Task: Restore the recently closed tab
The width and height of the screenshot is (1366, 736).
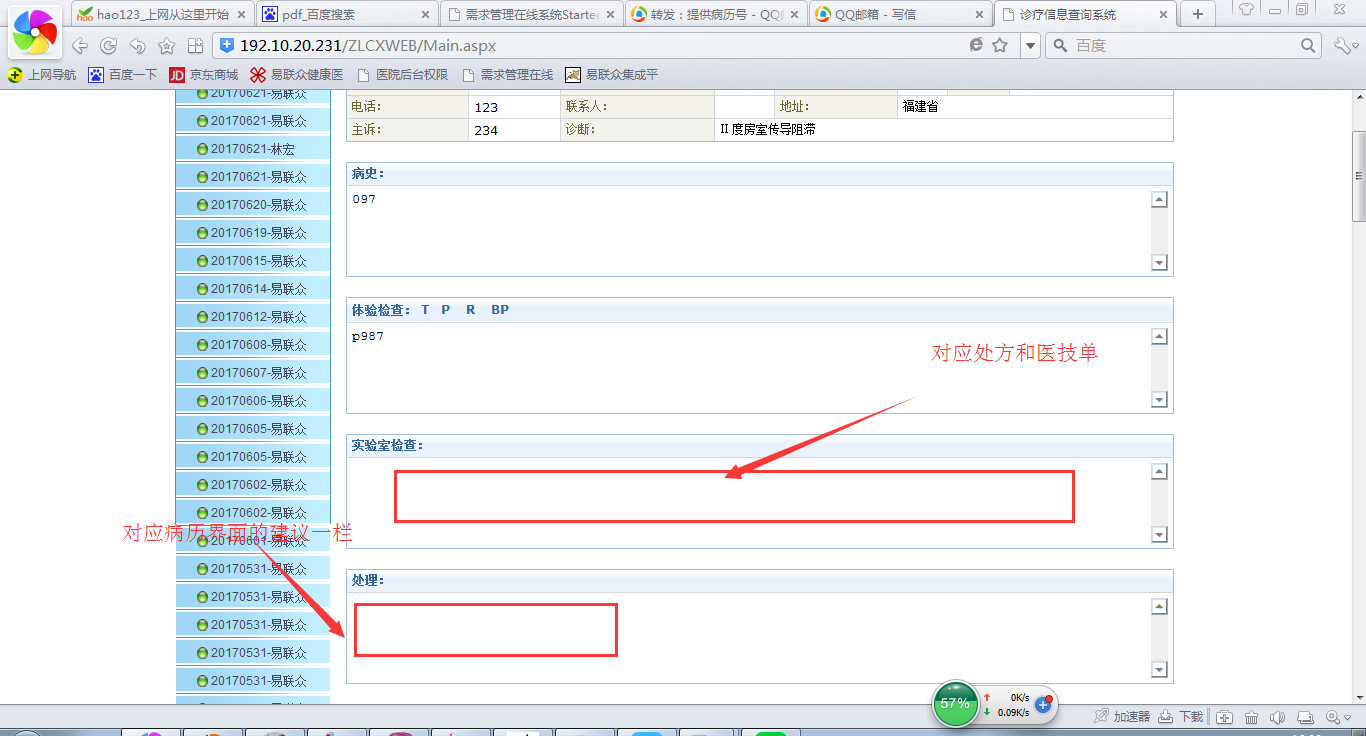Action: point(138,46)
